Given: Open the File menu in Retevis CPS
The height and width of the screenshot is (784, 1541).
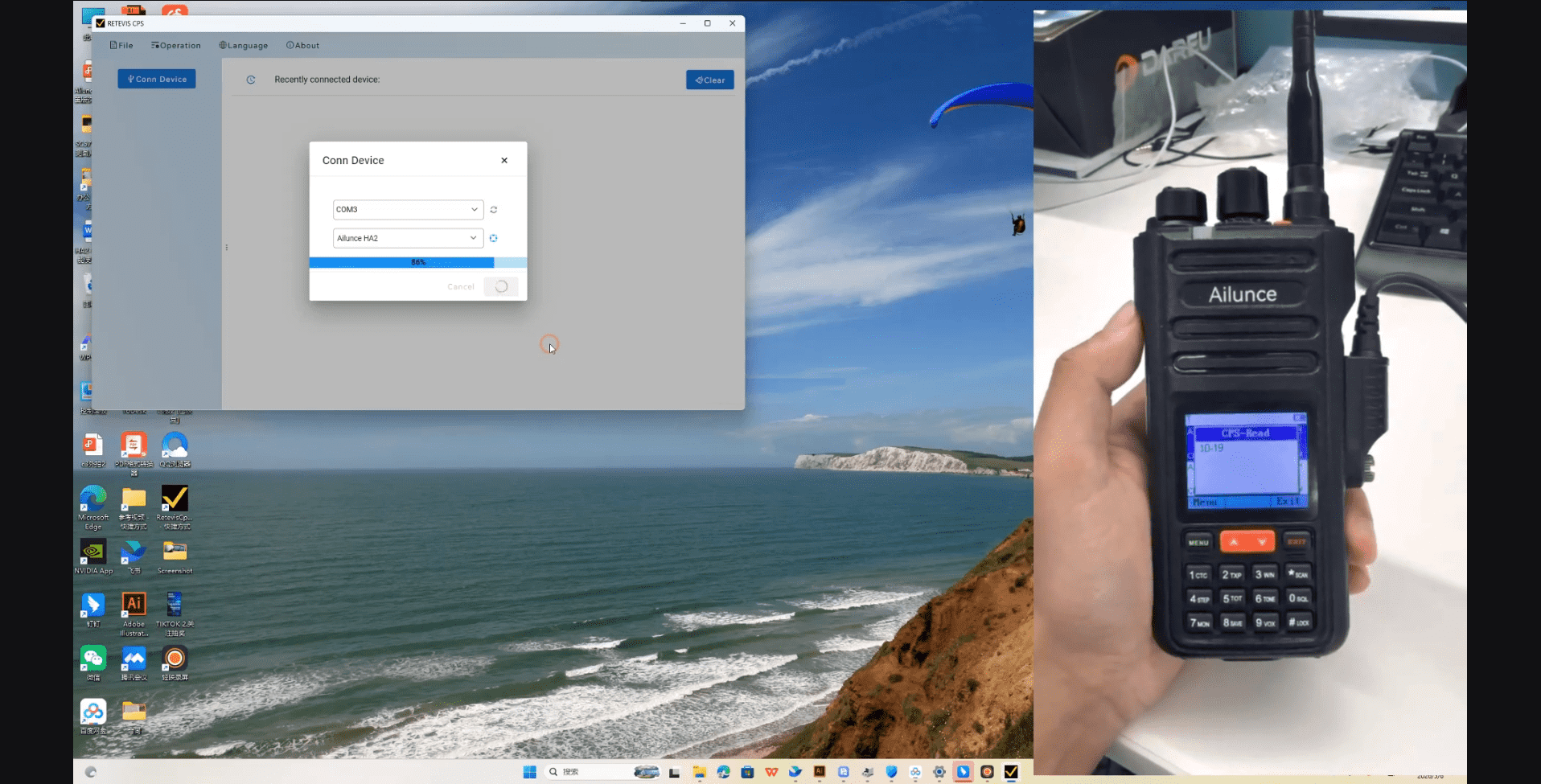Looking at the screenshot, I should (121, 46).
